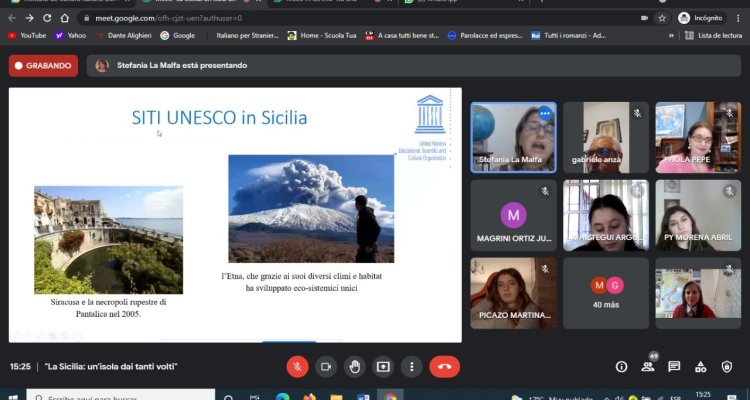The image size is (750, 400).
Task: Click the GRABANDO recording indicator
Action: [x=43, y=66]
